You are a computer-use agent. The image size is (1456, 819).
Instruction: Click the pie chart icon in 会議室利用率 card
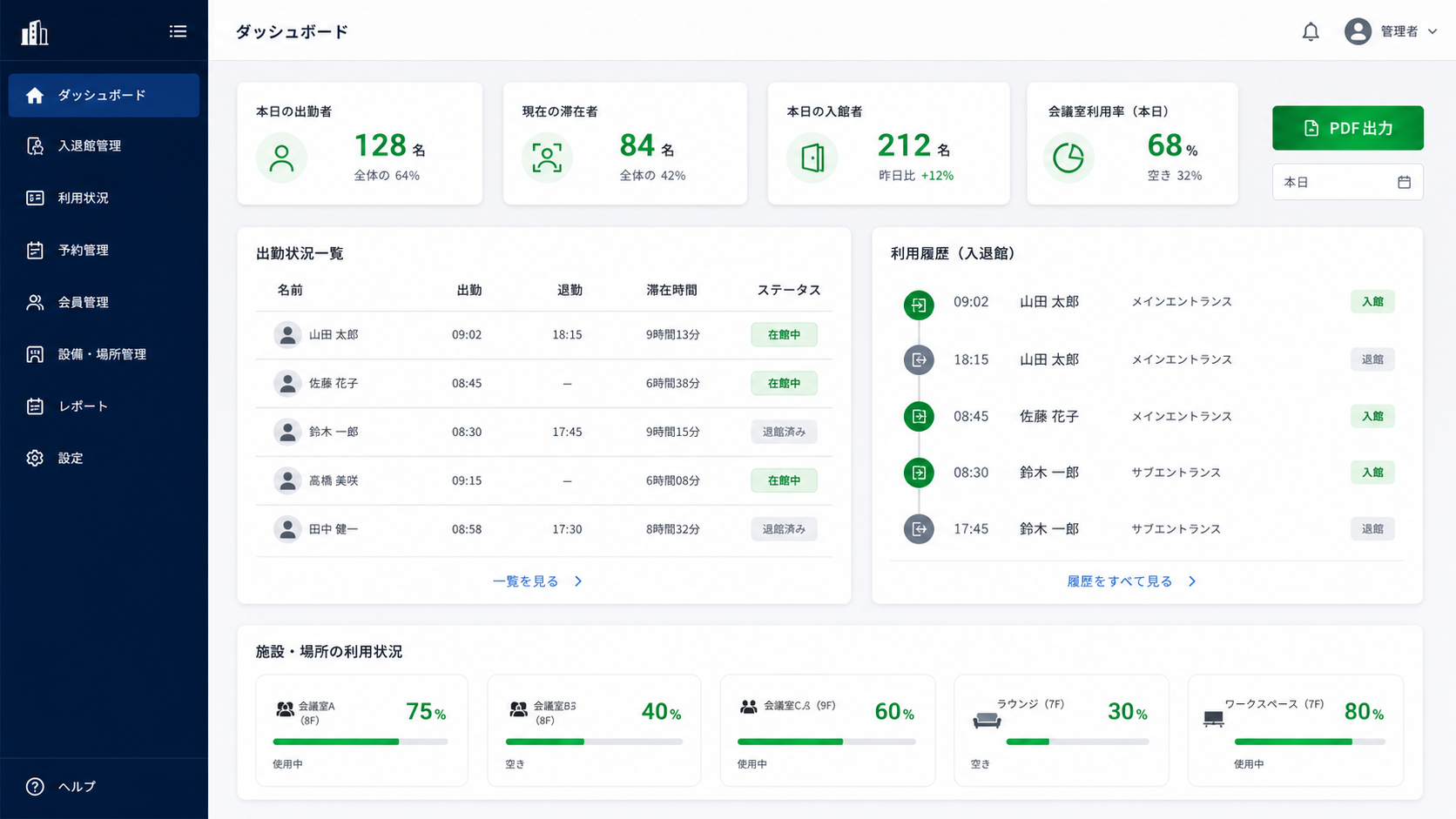click(x=1068, y=158)
